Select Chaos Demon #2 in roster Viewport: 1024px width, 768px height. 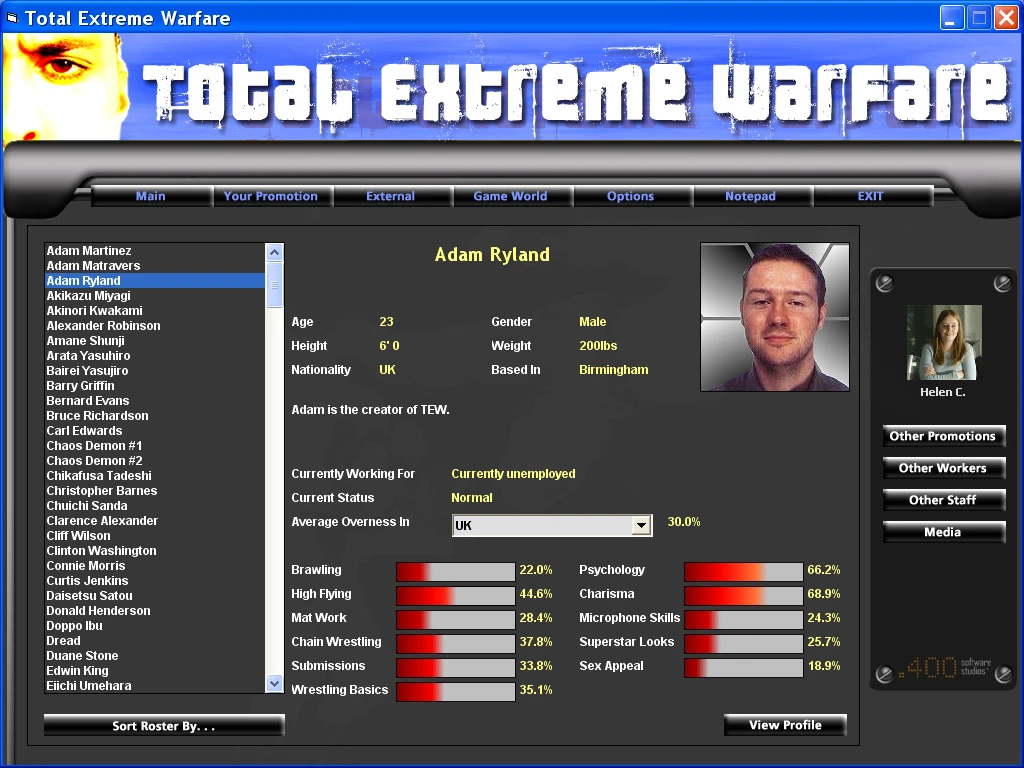click(155, 461)
